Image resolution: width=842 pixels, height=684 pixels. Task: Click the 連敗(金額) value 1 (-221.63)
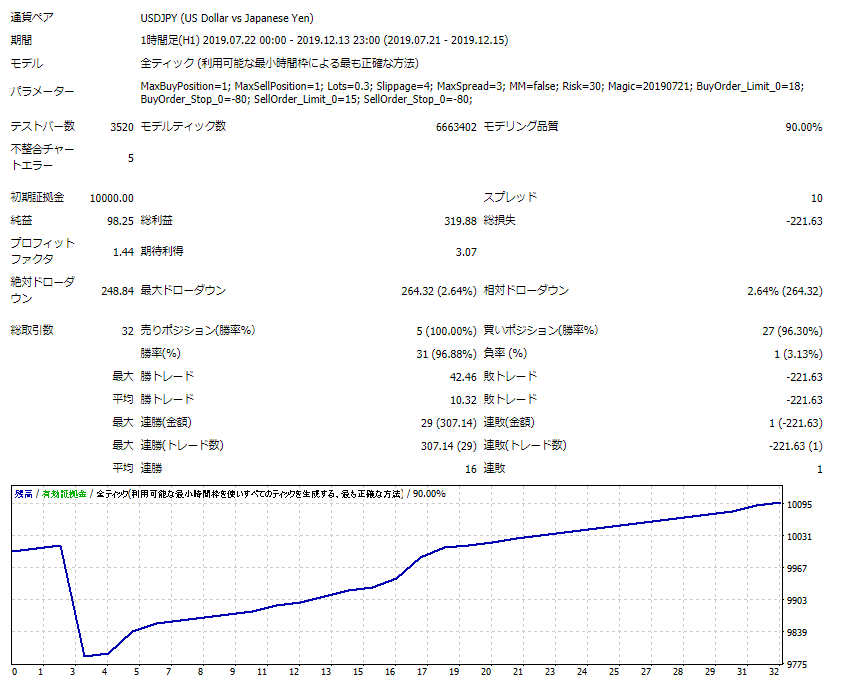795,423
